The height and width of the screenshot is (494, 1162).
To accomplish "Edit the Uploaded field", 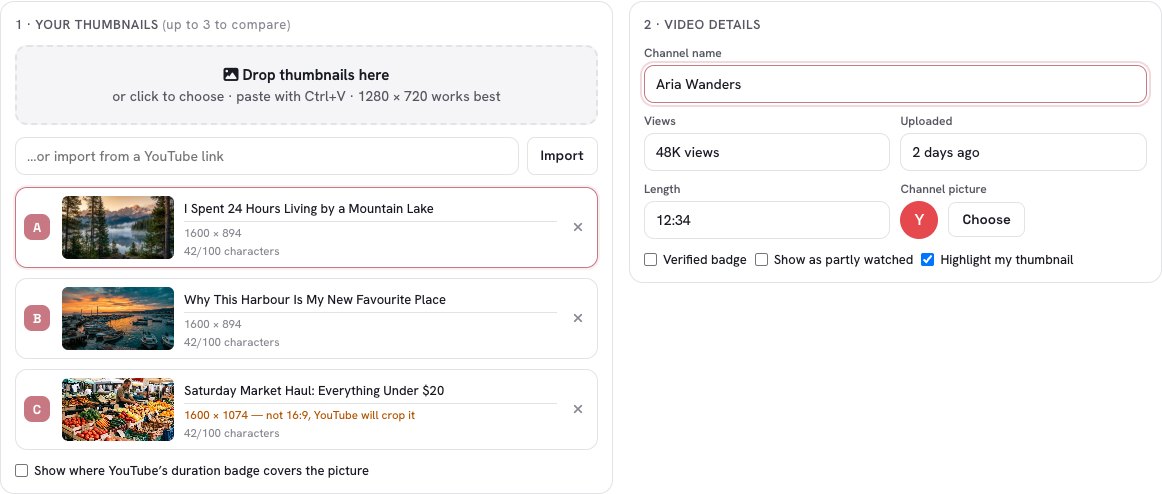I will 1023,153.
